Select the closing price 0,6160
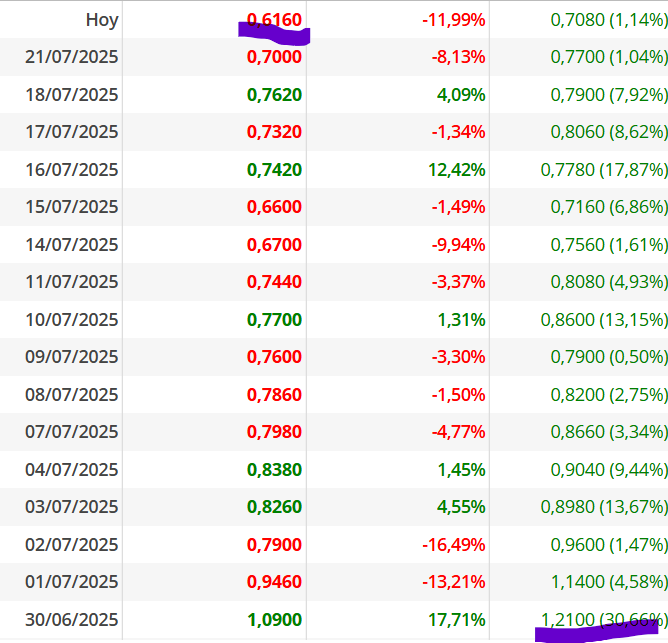This screenshot has height=643, width=668. [274, 20]
